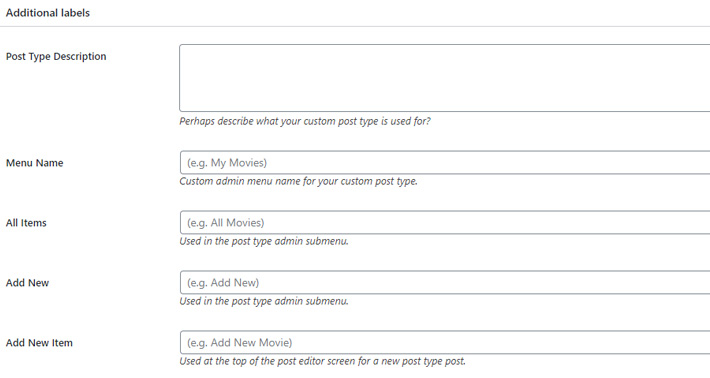This screenshot has height=378, width=710.
Task: Click the divider line below Additional labels
Action: tap(355, 26)
